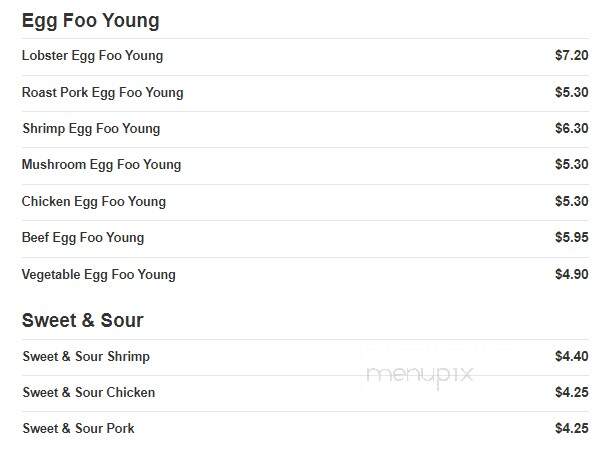Click the $7.20 lobster price
The image size is (599, 457).
point(571,55)
